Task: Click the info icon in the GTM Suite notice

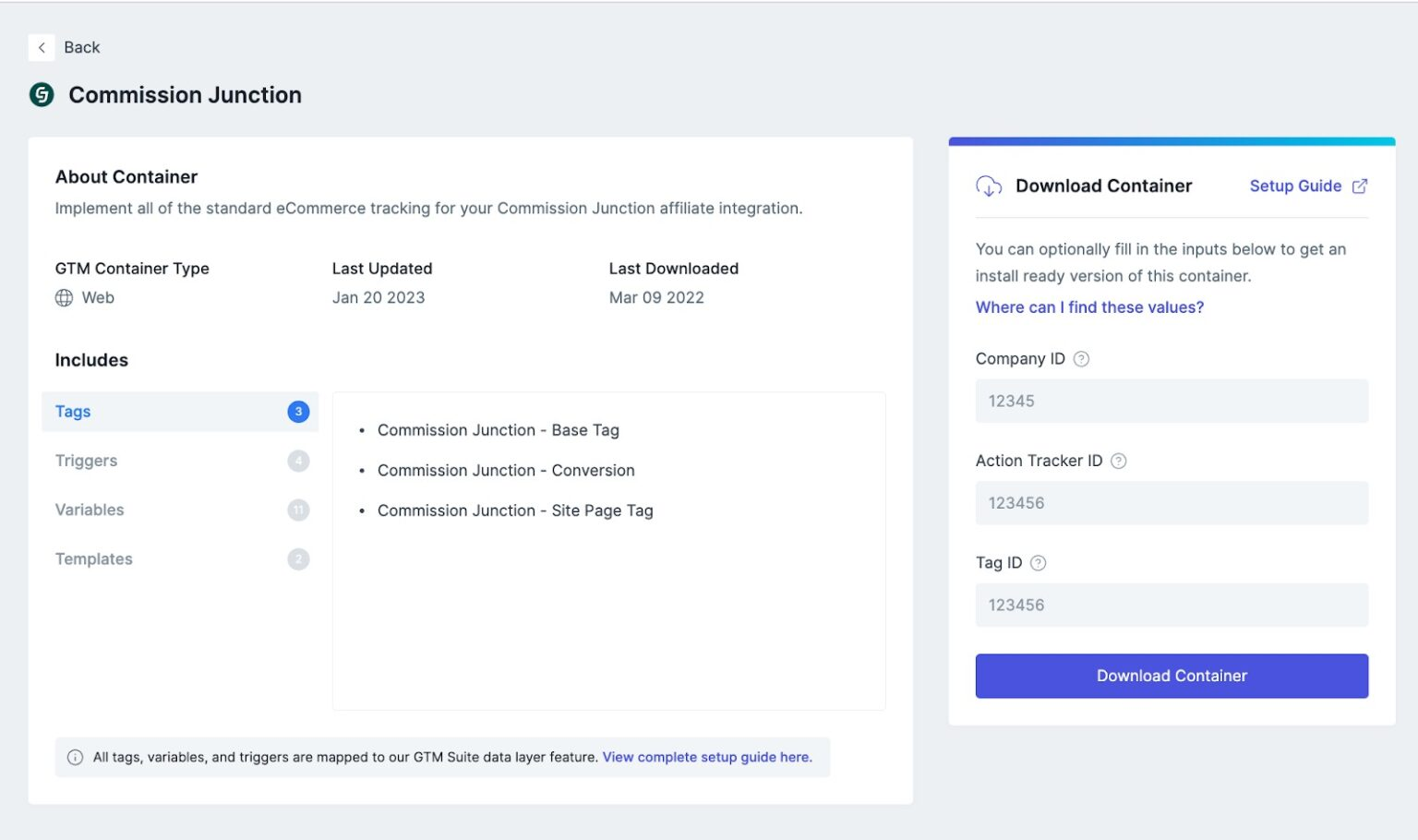Action: (x=75, y=757)
